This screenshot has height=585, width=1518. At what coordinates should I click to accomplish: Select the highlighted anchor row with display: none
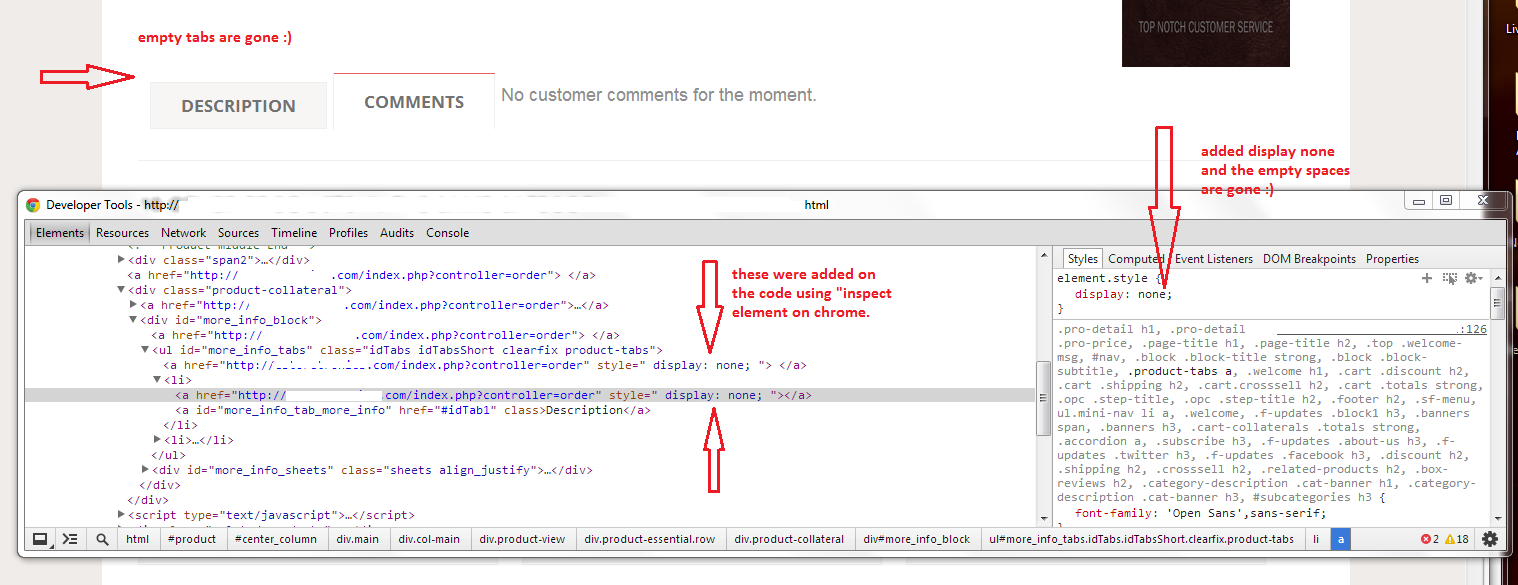click(x=530, y=395)
